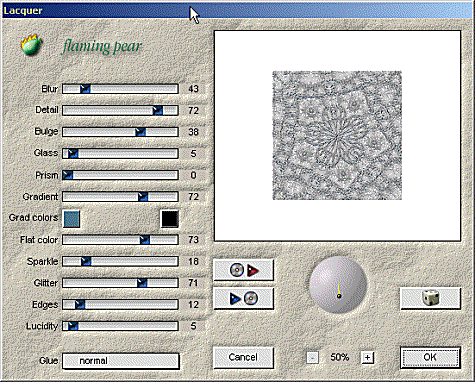Image resolution: width=475 pixels, height=382 pixels.
Task: Click the light direction sphere
Action: pyautogui.click(x=338, y=285)
